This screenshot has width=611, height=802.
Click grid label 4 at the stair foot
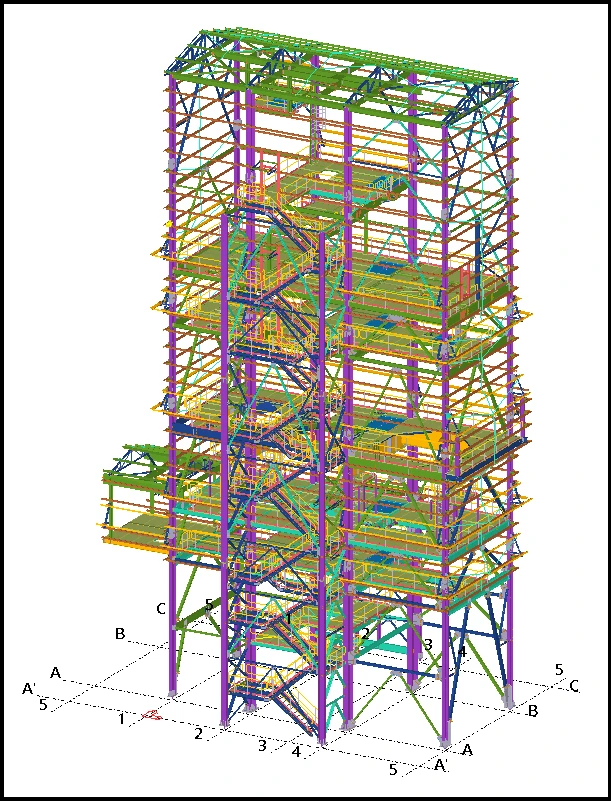tap(297, 751)
